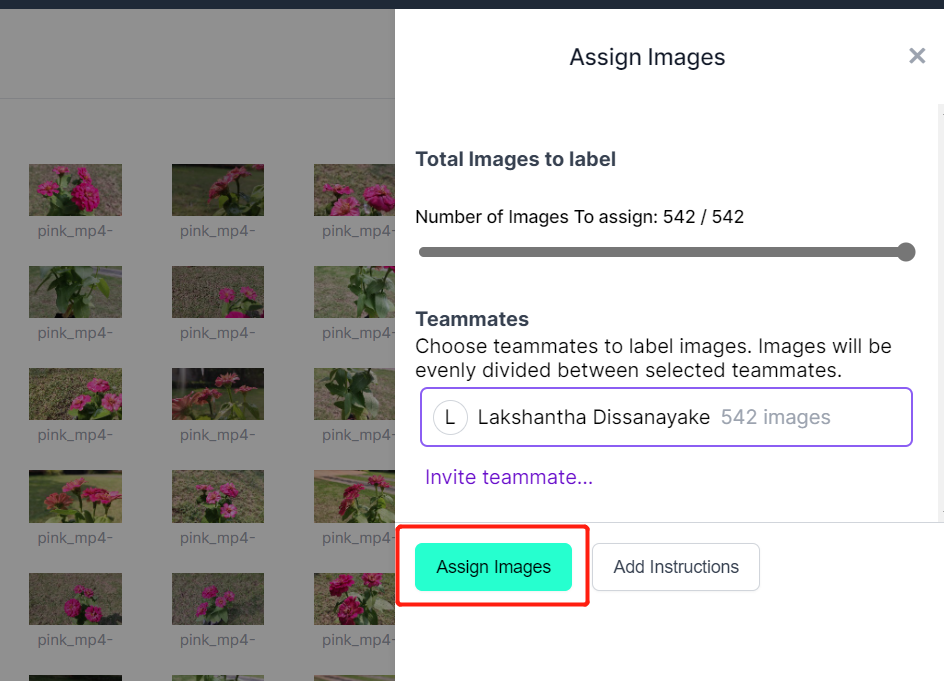Screen dimensions: 944x681
Task: Select the middle thumbnail in the second row
Action: (x=218, y=292)
